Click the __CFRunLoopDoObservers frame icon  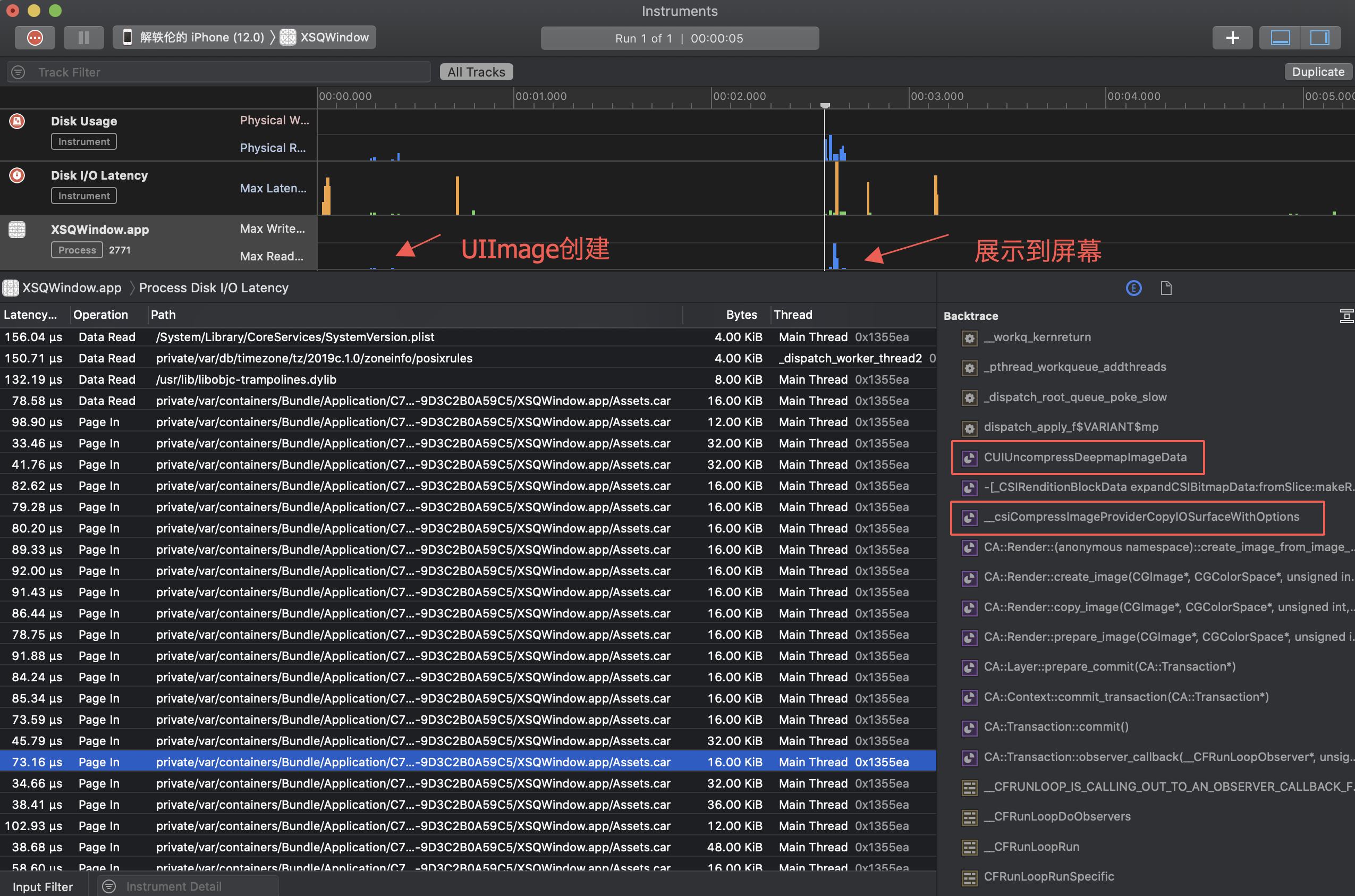pyautogui.click(x=969, y=818)
